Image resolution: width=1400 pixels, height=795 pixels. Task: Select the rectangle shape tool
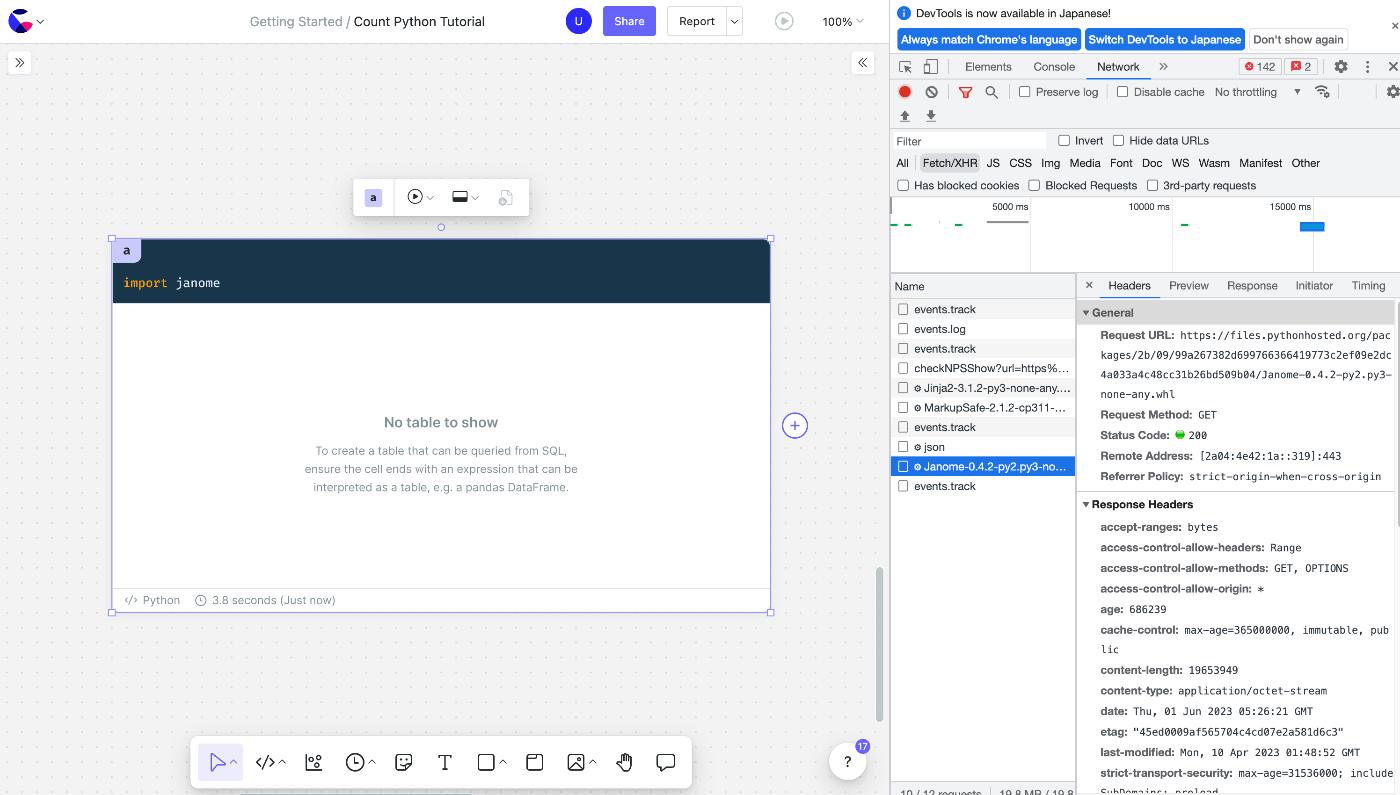(x=486, y=762)
